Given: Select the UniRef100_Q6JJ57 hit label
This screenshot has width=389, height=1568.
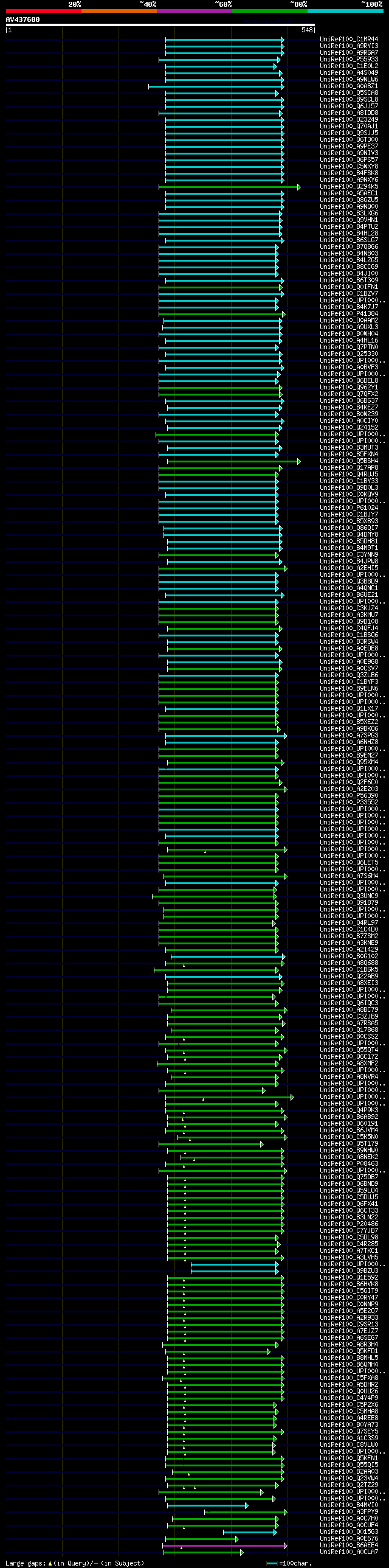Looking at the screenshot, I should 349,106.
